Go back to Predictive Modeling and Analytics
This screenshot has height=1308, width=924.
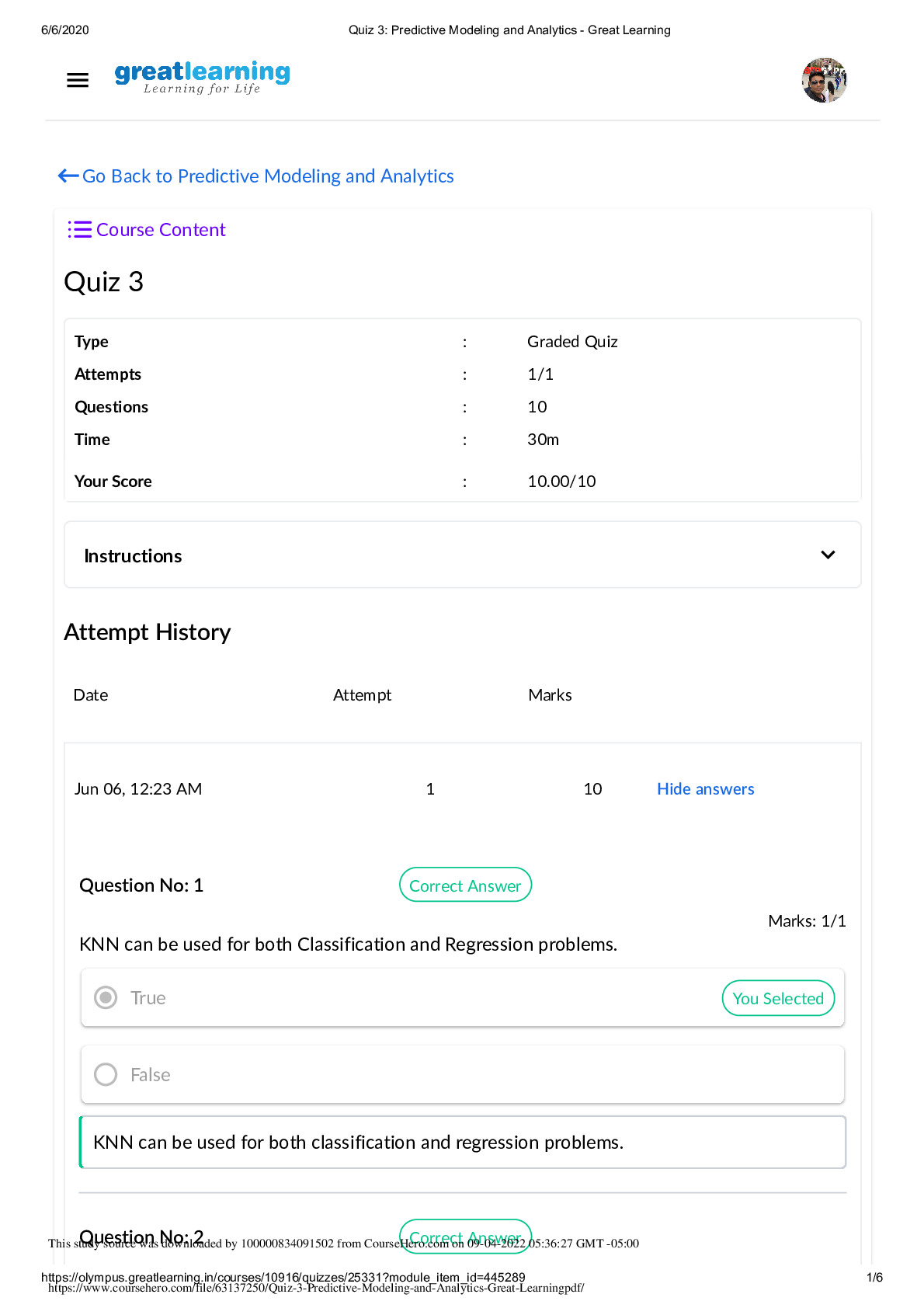(268, 176)
